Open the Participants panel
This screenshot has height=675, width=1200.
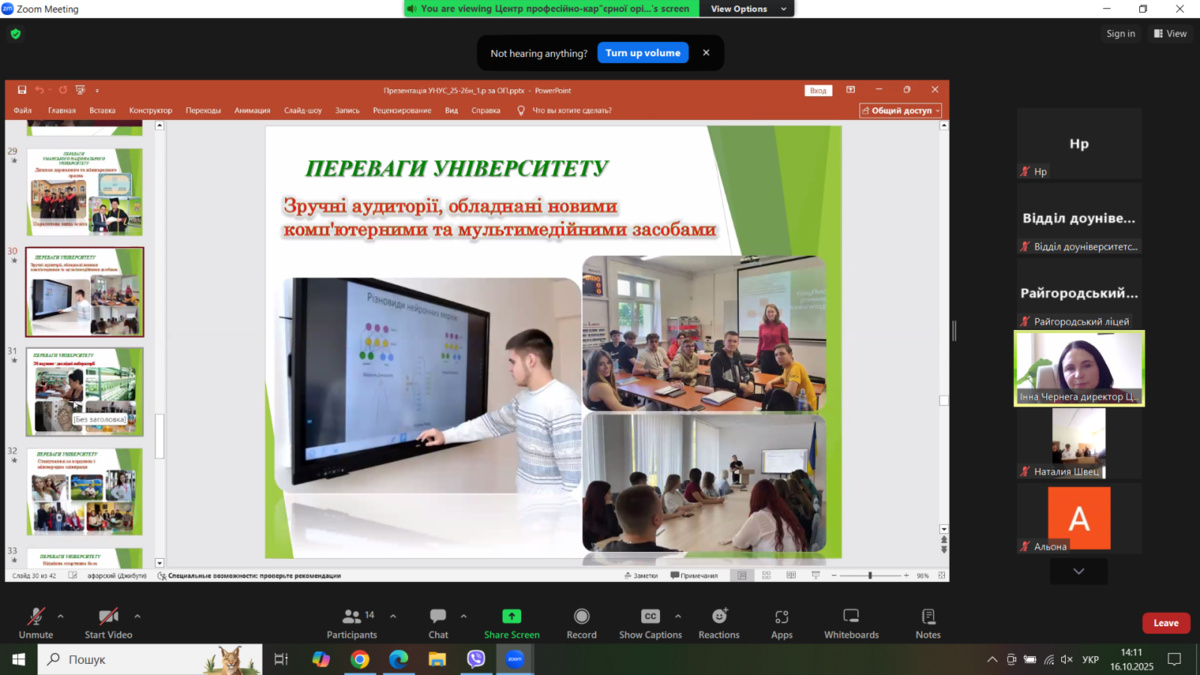coord(352,623)
